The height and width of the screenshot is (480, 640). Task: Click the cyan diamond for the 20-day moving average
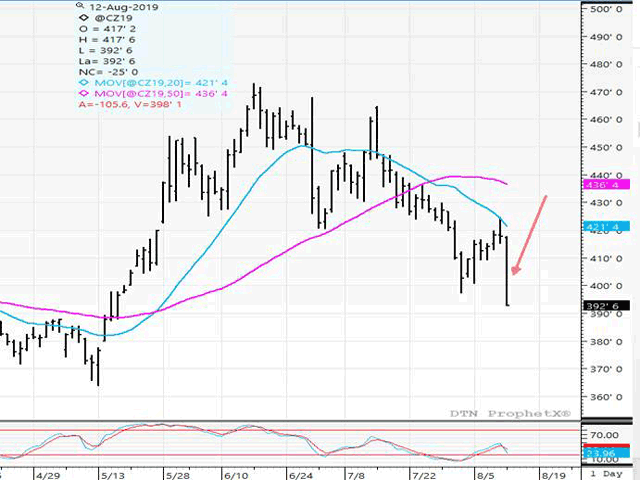pyautogui.click(x=84, y=82)
